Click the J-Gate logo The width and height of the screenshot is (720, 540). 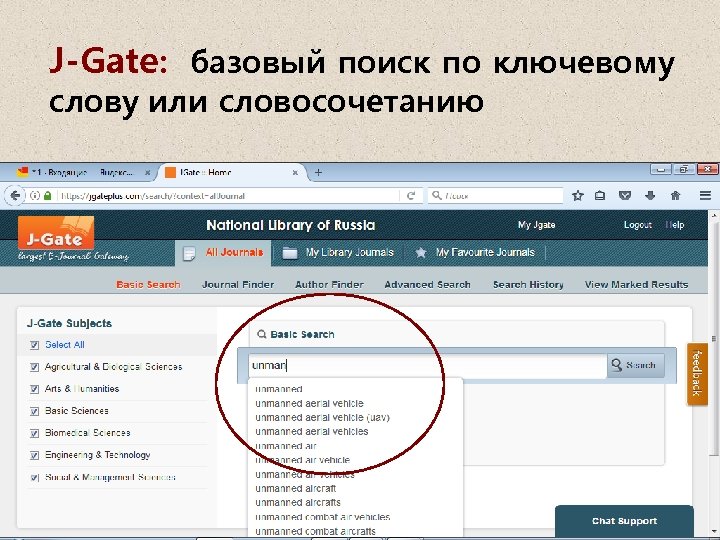pyautogui.click(x=56, y=233)
